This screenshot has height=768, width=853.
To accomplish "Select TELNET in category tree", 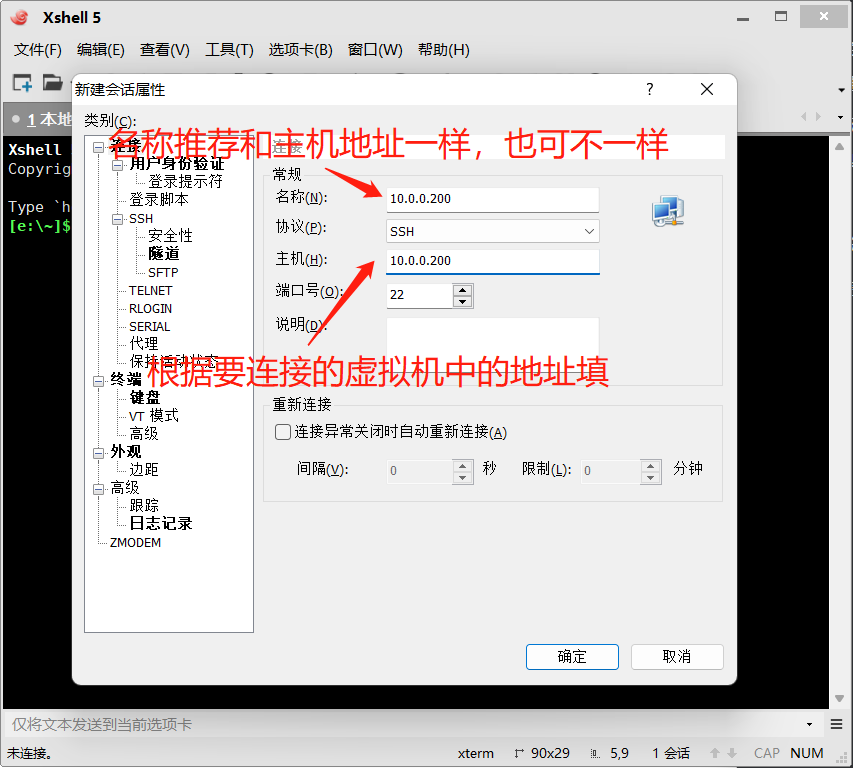I will [x=151, y=291].
